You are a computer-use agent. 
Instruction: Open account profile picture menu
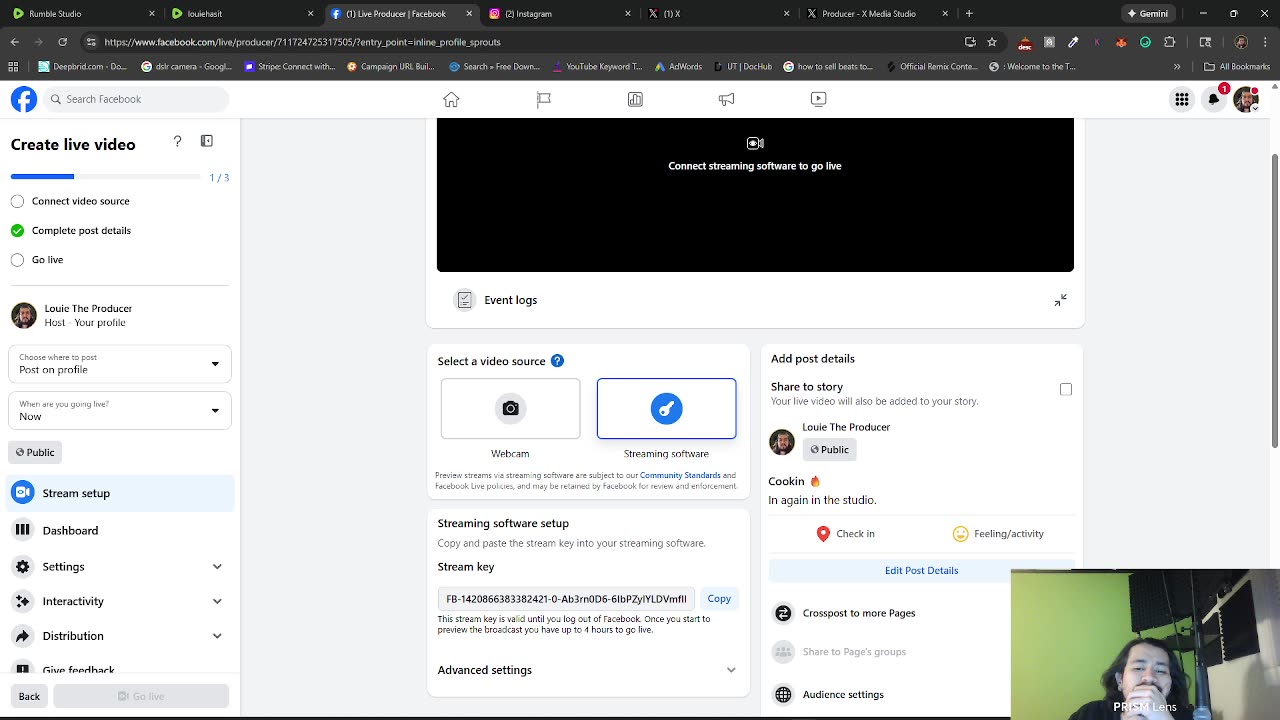coord(1246,99)
